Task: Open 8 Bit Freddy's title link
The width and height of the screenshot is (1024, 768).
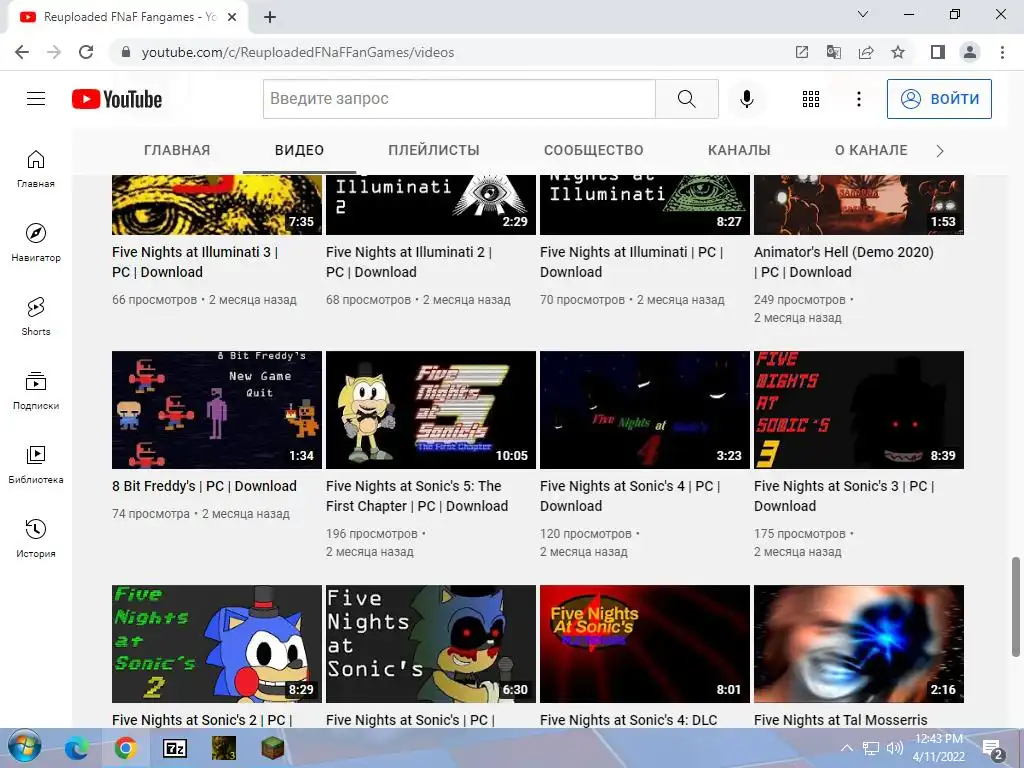Action: 204,486
